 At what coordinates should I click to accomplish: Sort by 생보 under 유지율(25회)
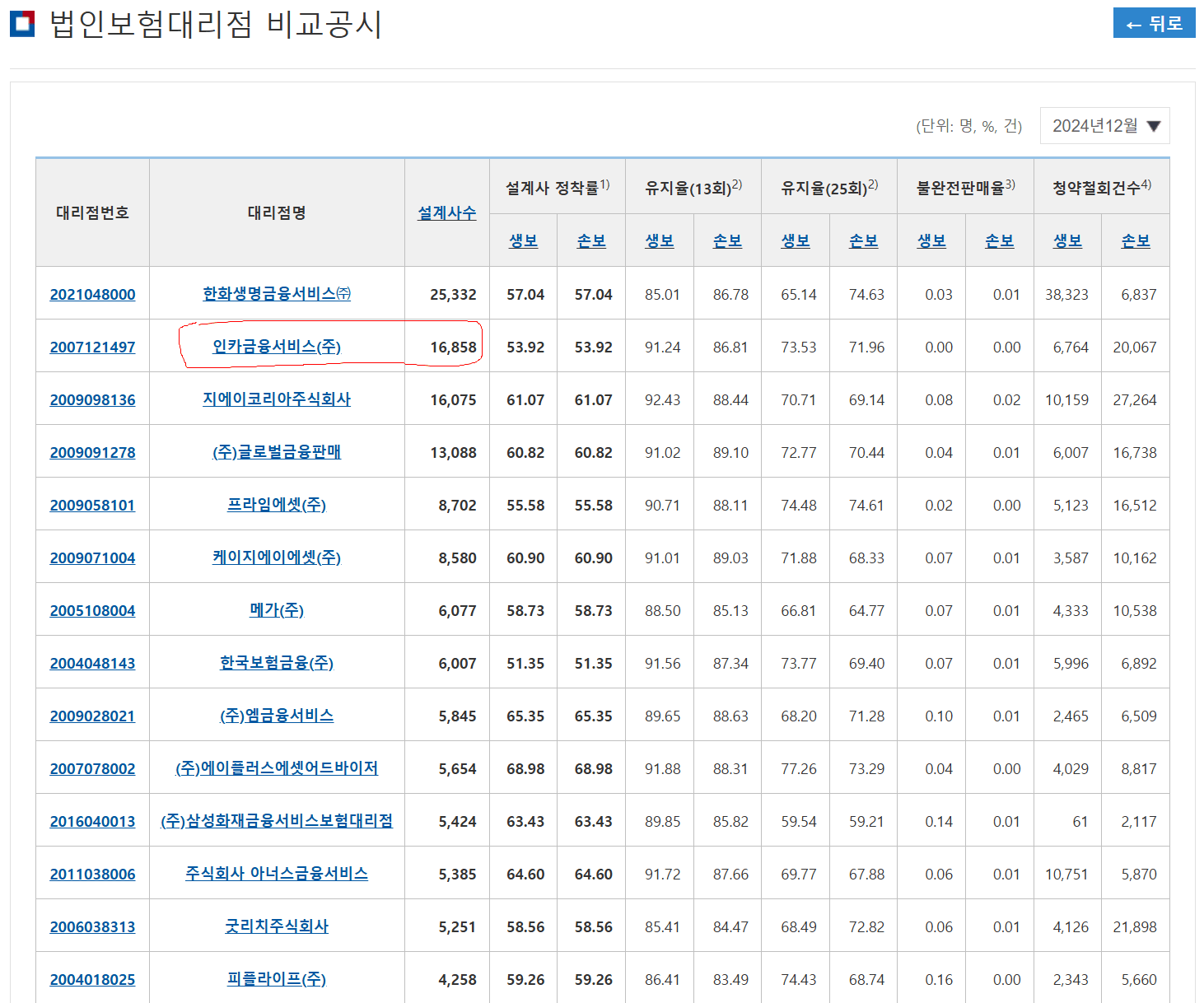[x=796, y=240]
